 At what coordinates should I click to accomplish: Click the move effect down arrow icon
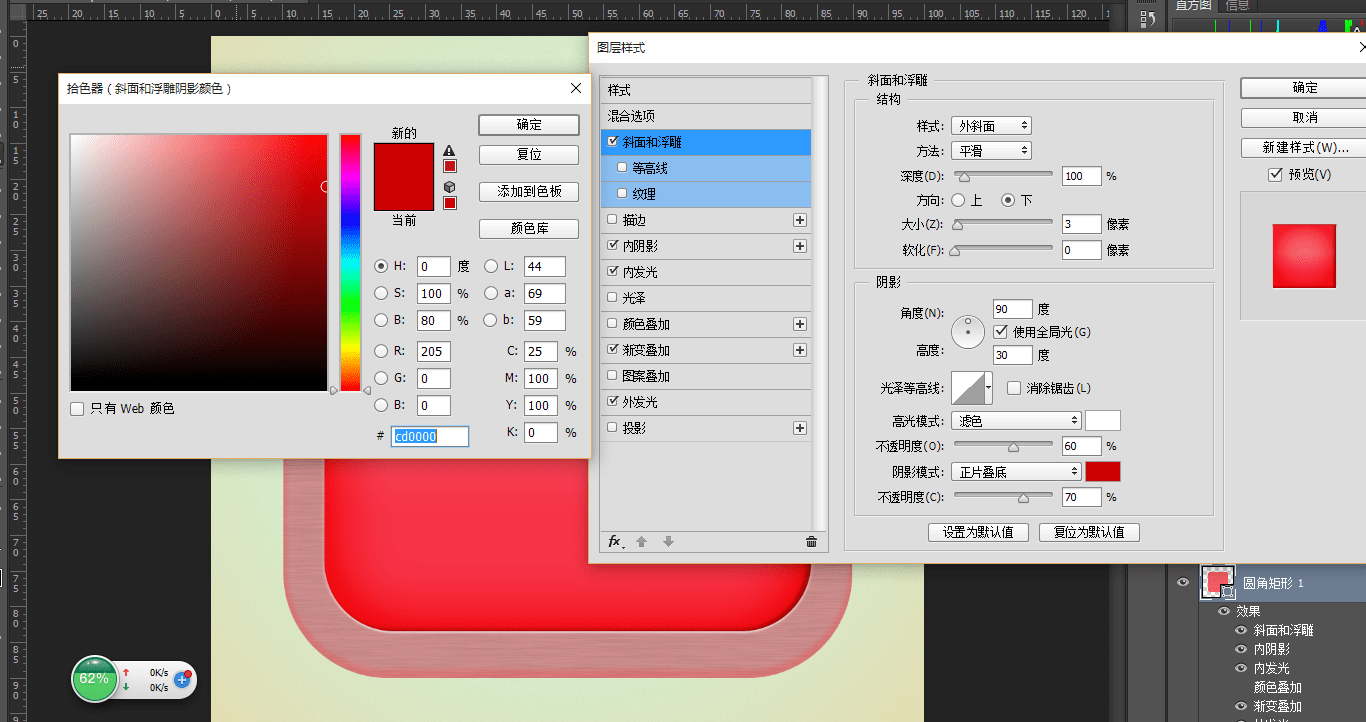[668, 542]
